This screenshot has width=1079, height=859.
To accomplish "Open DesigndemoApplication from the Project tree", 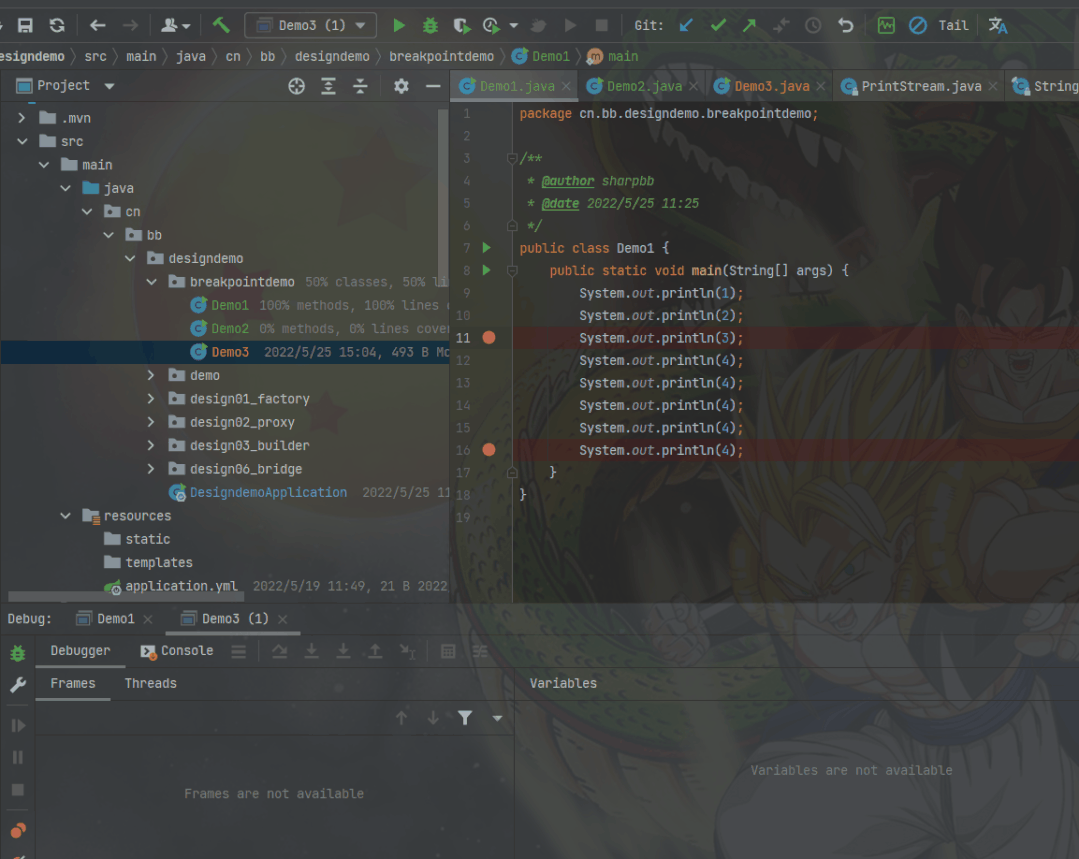I will [268, 492].
